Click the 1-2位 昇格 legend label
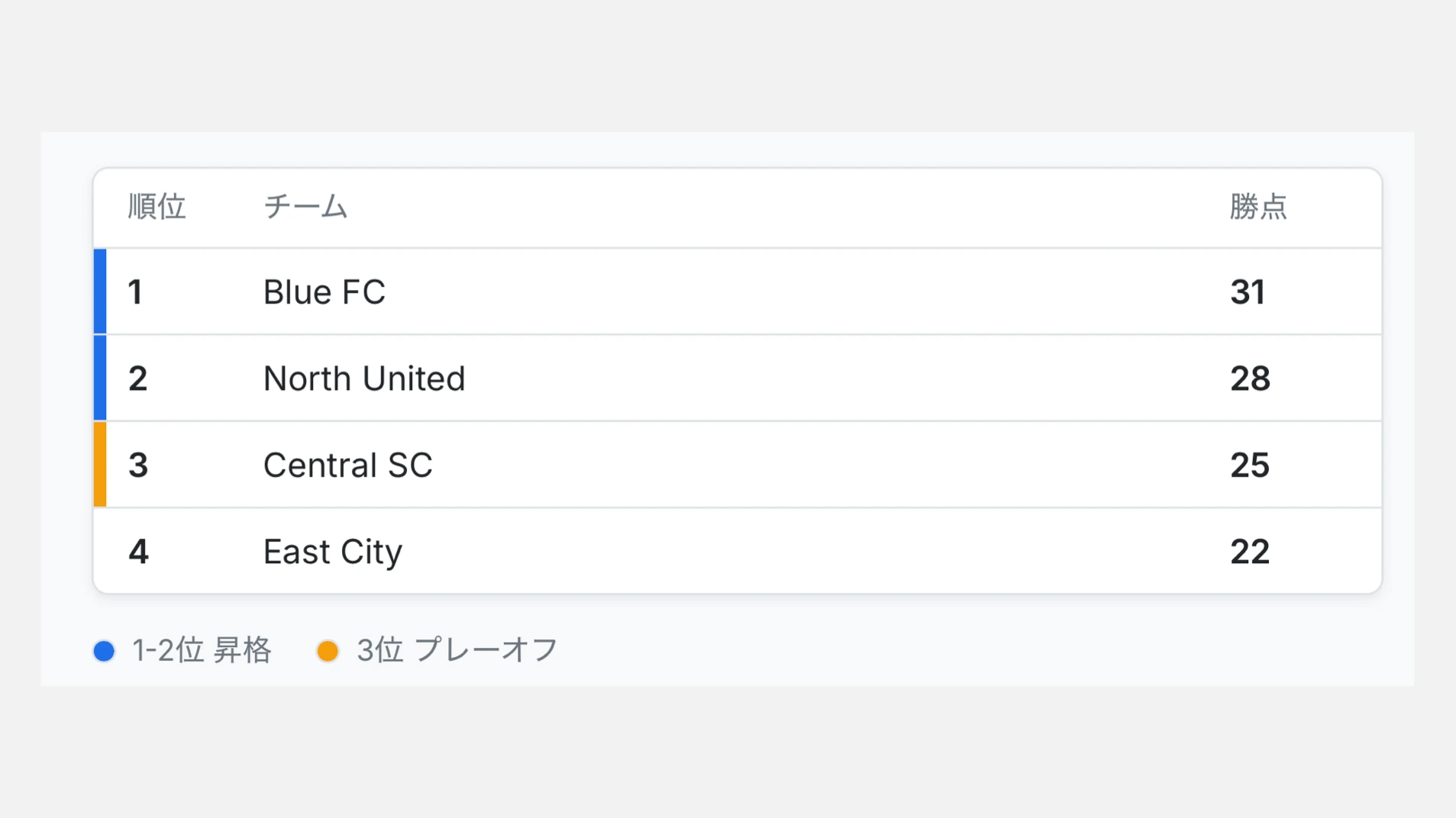1456x818 pixels. pyautogui.click(x=202, y=651)
